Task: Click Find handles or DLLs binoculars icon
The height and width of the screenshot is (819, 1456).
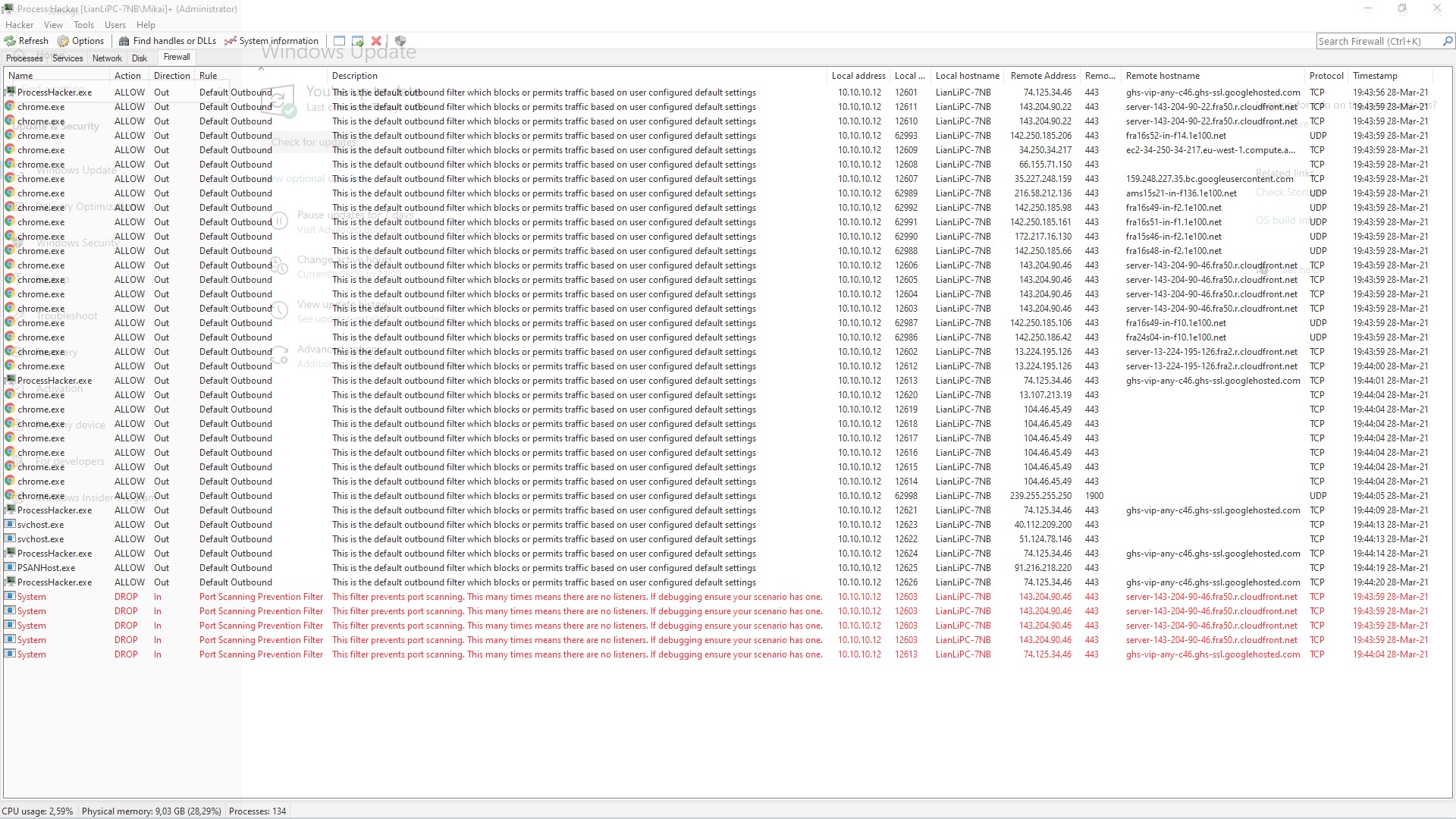Action: click(124, 41)
